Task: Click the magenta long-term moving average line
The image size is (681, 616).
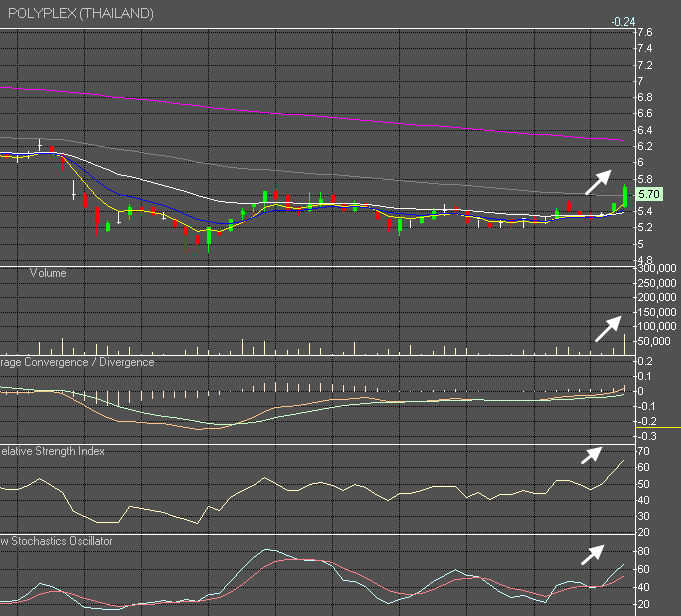Action: (x=313, y=116)
